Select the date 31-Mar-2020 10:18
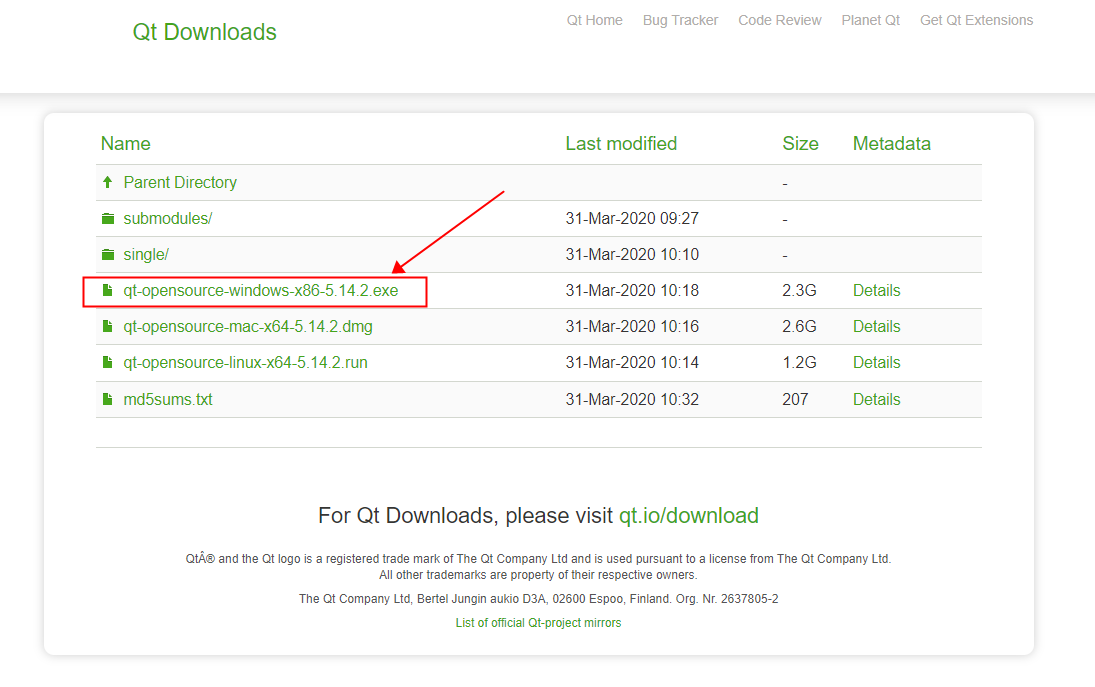This screenshot has width=1095, height=687. [x=632, y=290]
